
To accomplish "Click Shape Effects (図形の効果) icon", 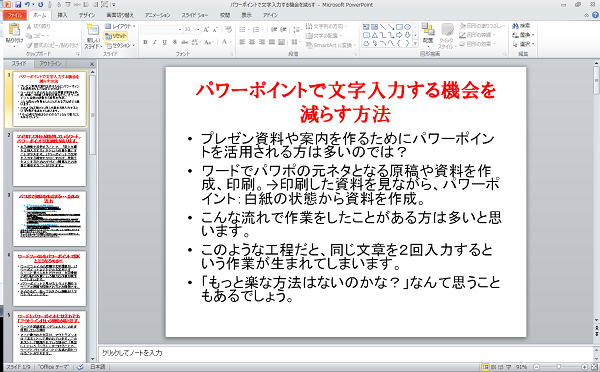I will pyautogui.click(x=462, y=44).
